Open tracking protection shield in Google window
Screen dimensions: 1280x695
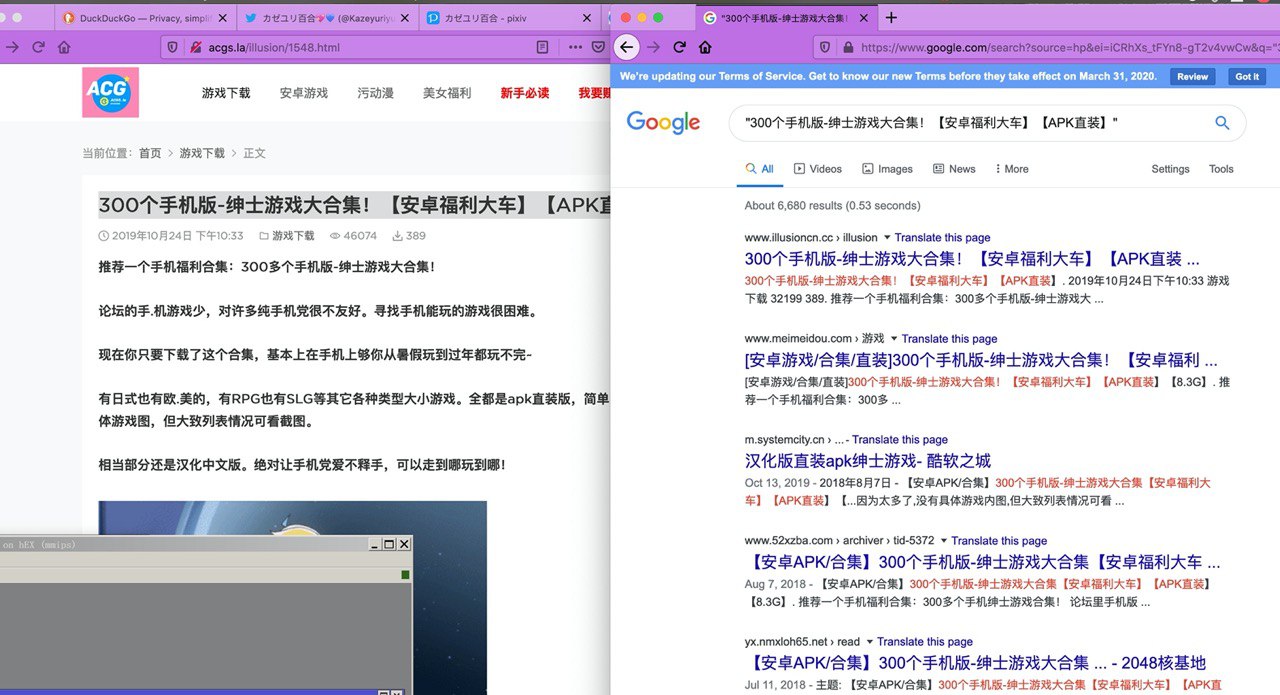point(825,47)
